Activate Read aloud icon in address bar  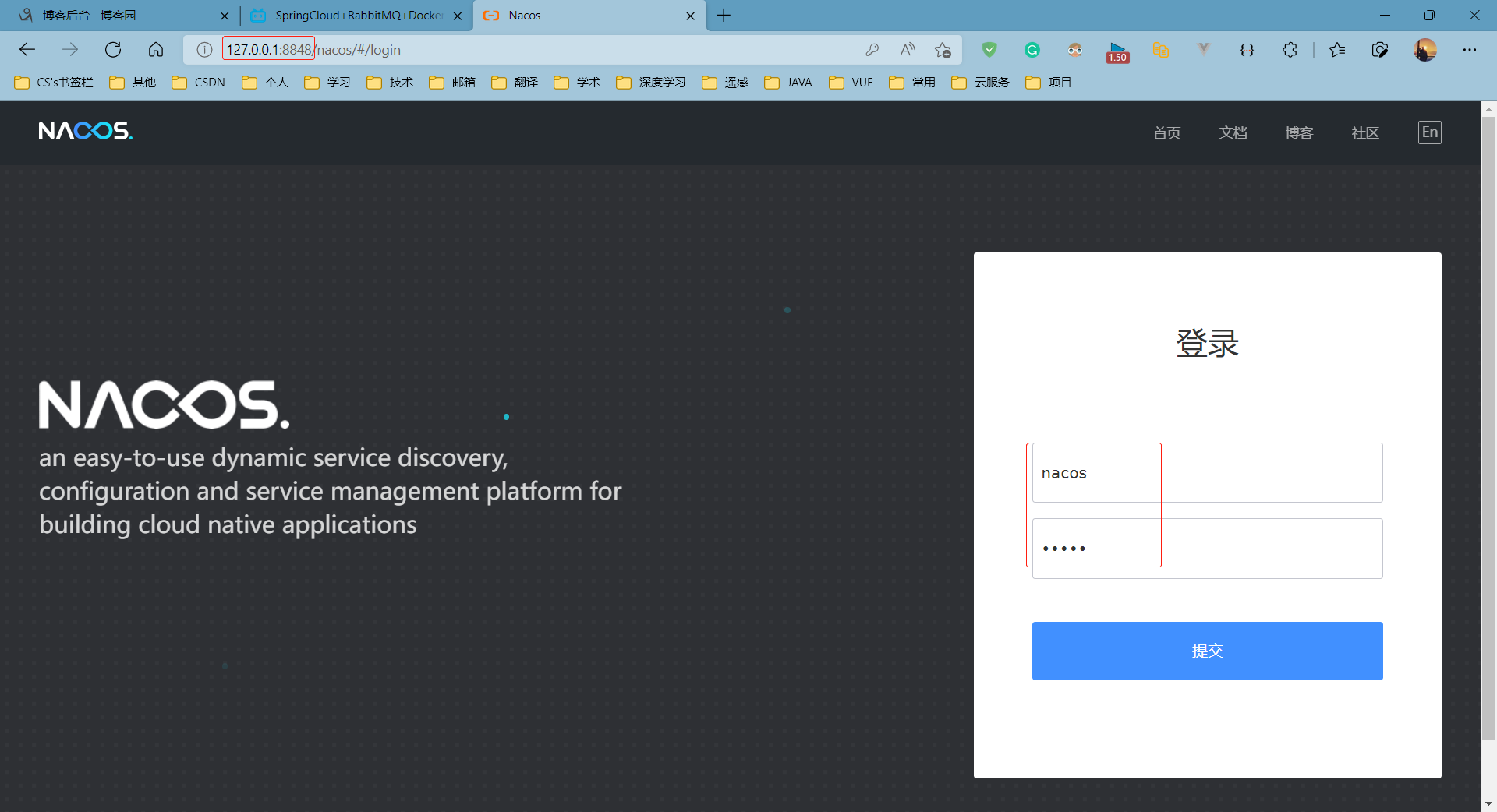click(x=908, y=50)
